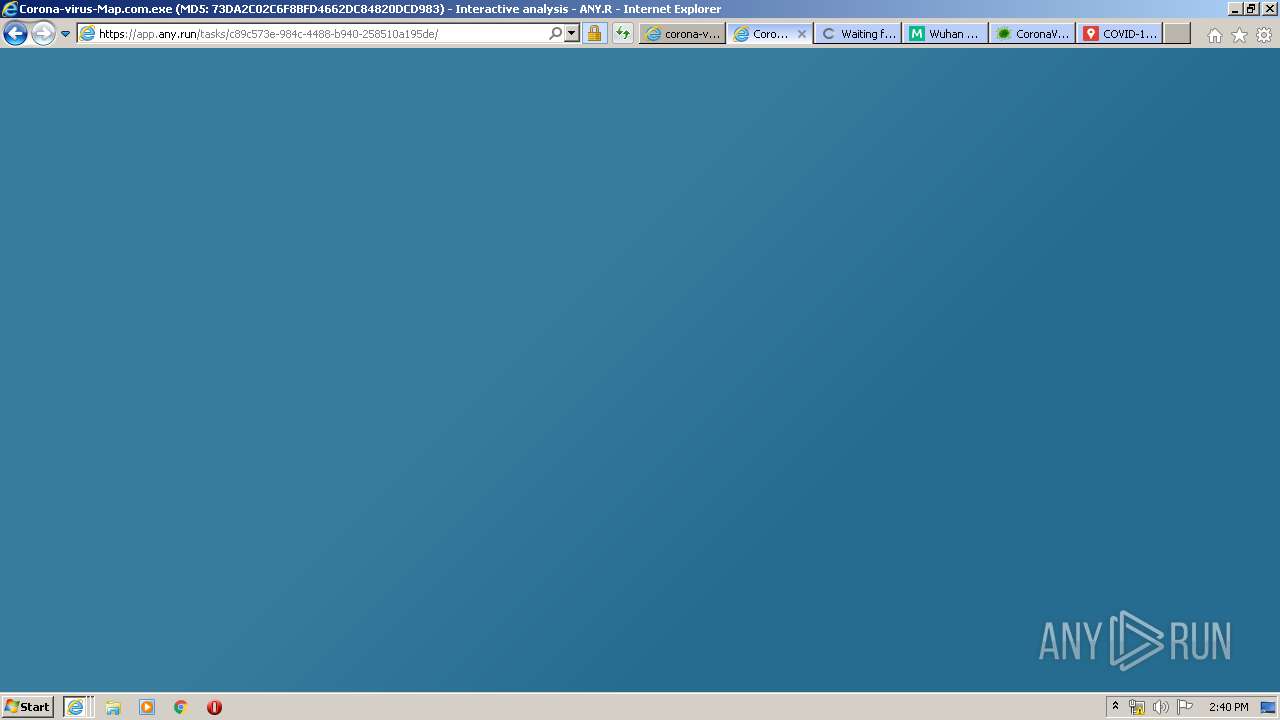This screenshot has width=1280, height=720.
Task: Click the app.any.run address bar field
Action: (312, 34)
